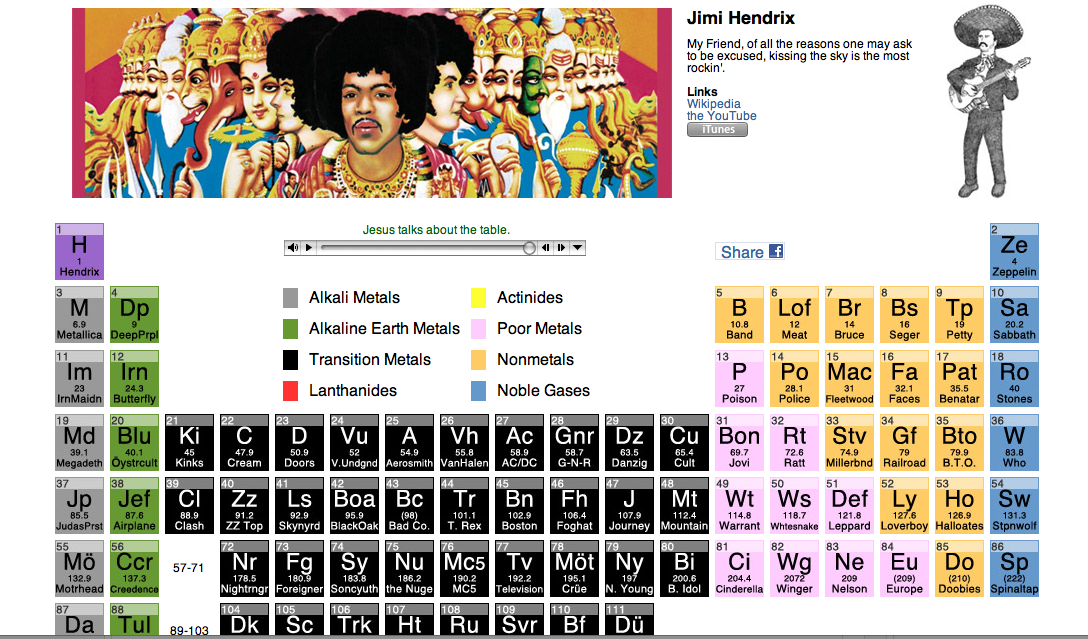1088x639 pixels.
Task: Select the H Hendrix element tile
Action: pyautogui.click(x=79, y=252)
